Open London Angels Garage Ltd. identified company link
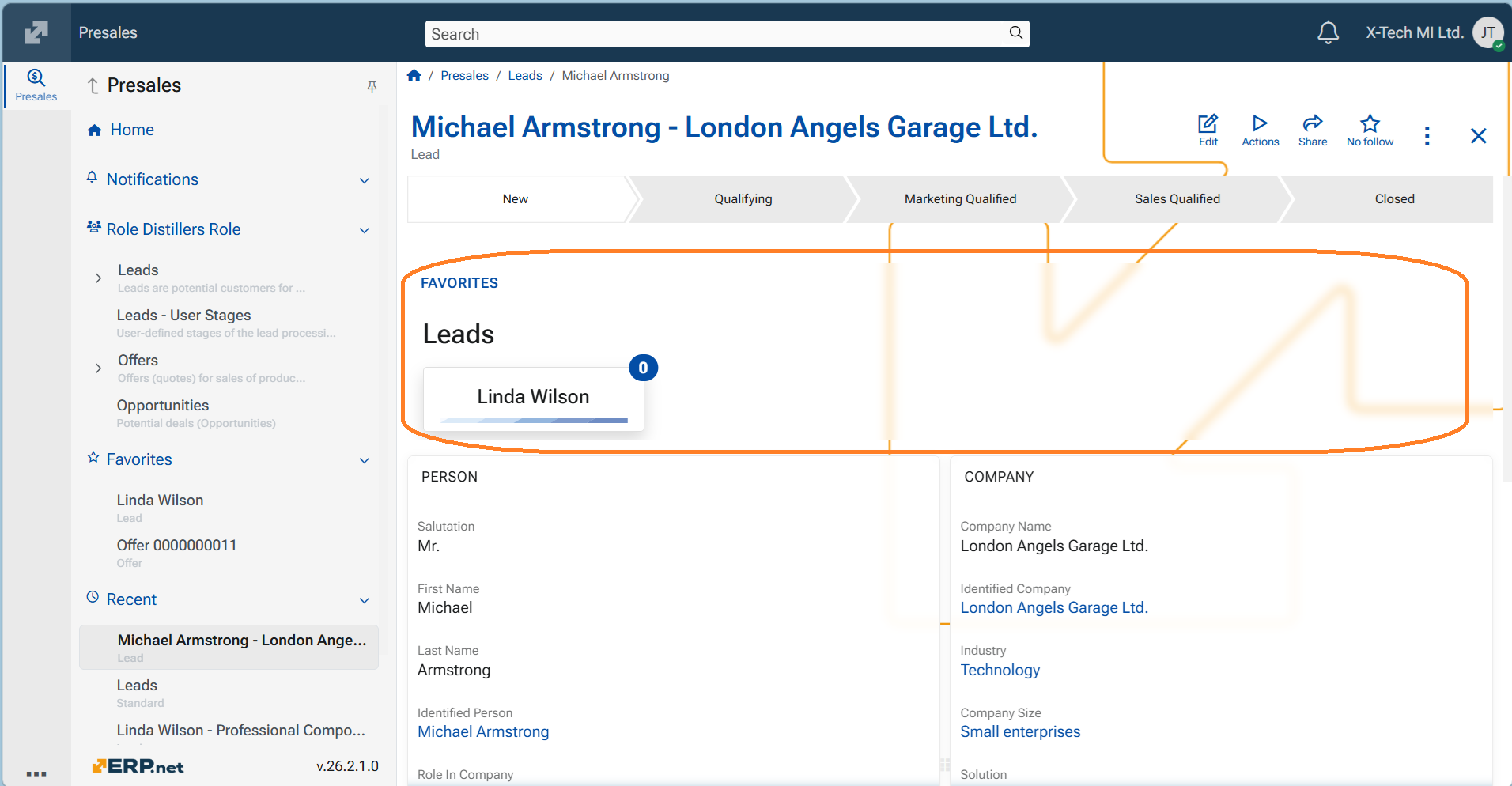Screen dimensions: 1512x786 [x=1053, y=608]
